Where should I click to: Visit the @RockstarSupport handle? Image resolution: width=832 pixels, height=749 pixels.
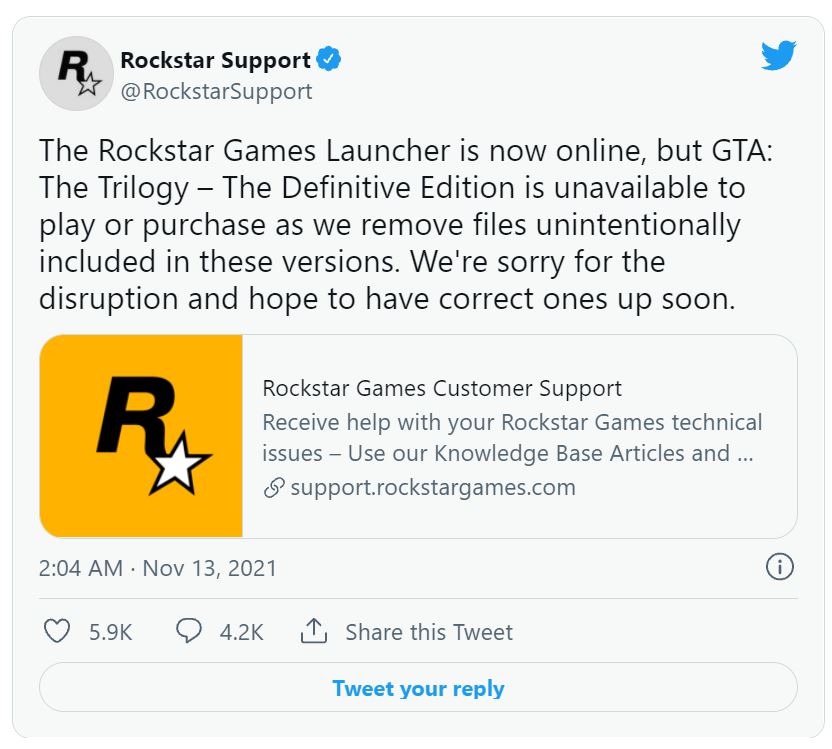tap(216, 92)
